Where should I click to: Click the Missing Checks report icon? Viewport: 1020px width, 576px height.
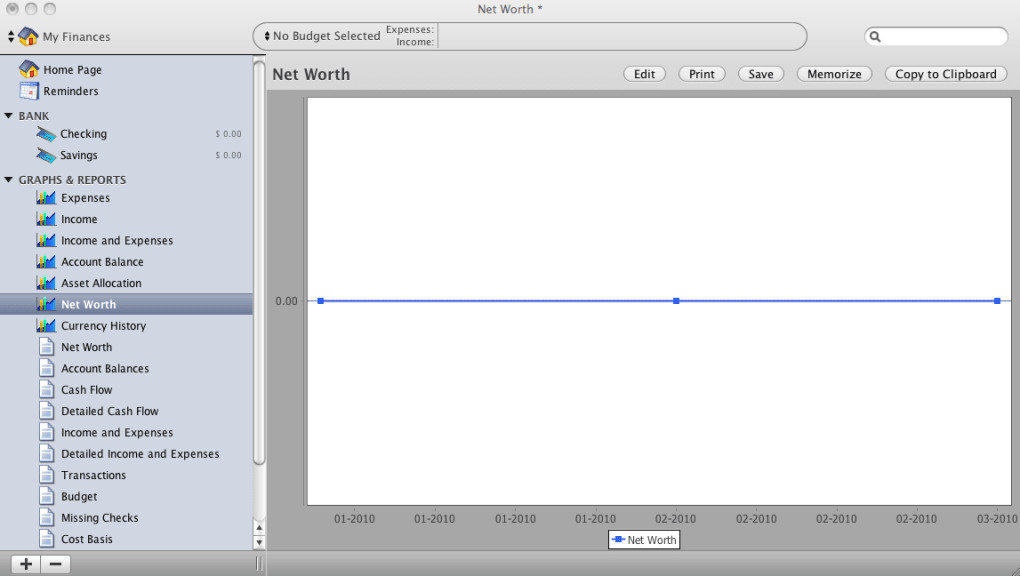[x=46, y=517]
